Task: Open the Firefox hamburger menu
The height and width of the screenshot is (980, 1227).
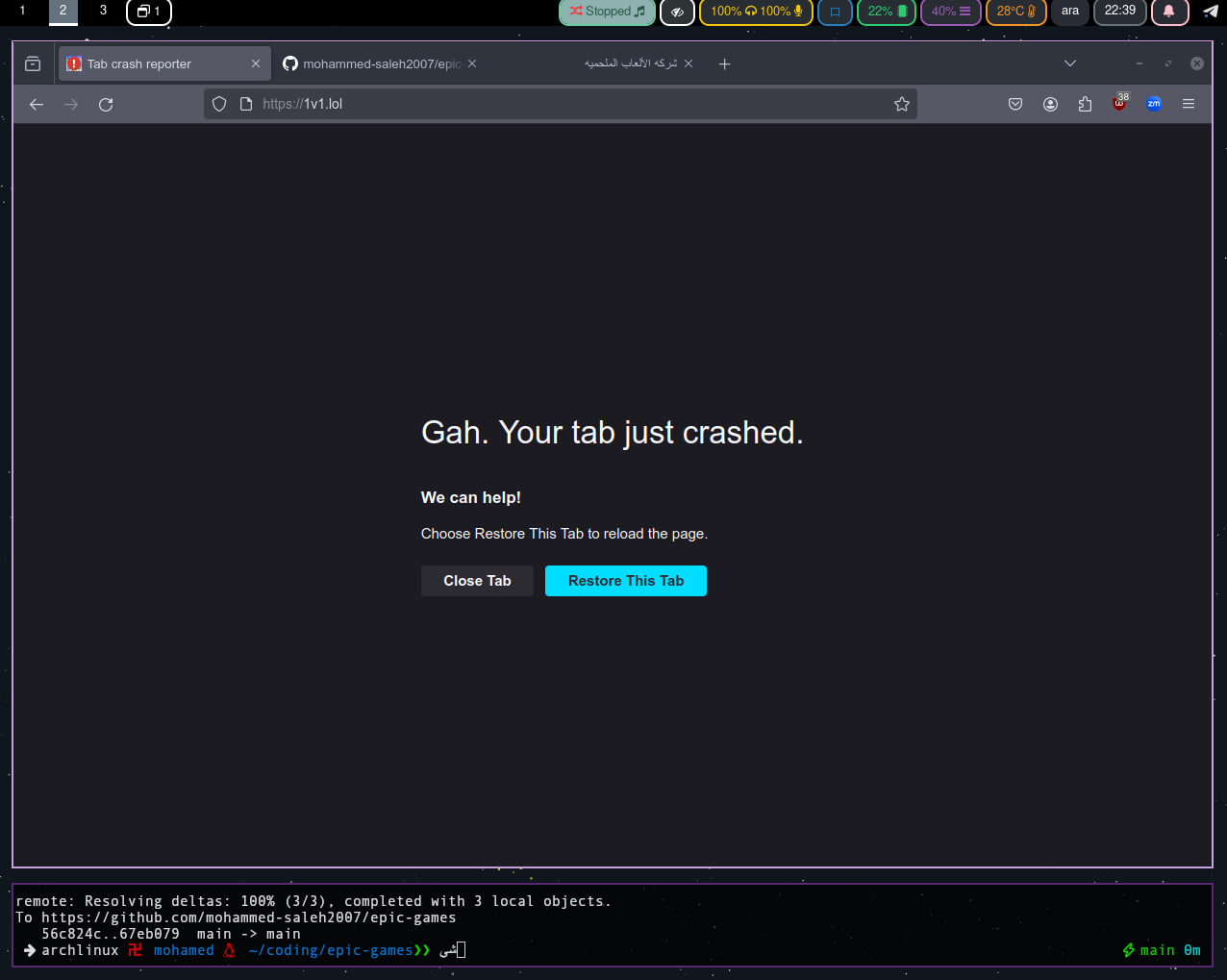Action: tap(1189, 104)
